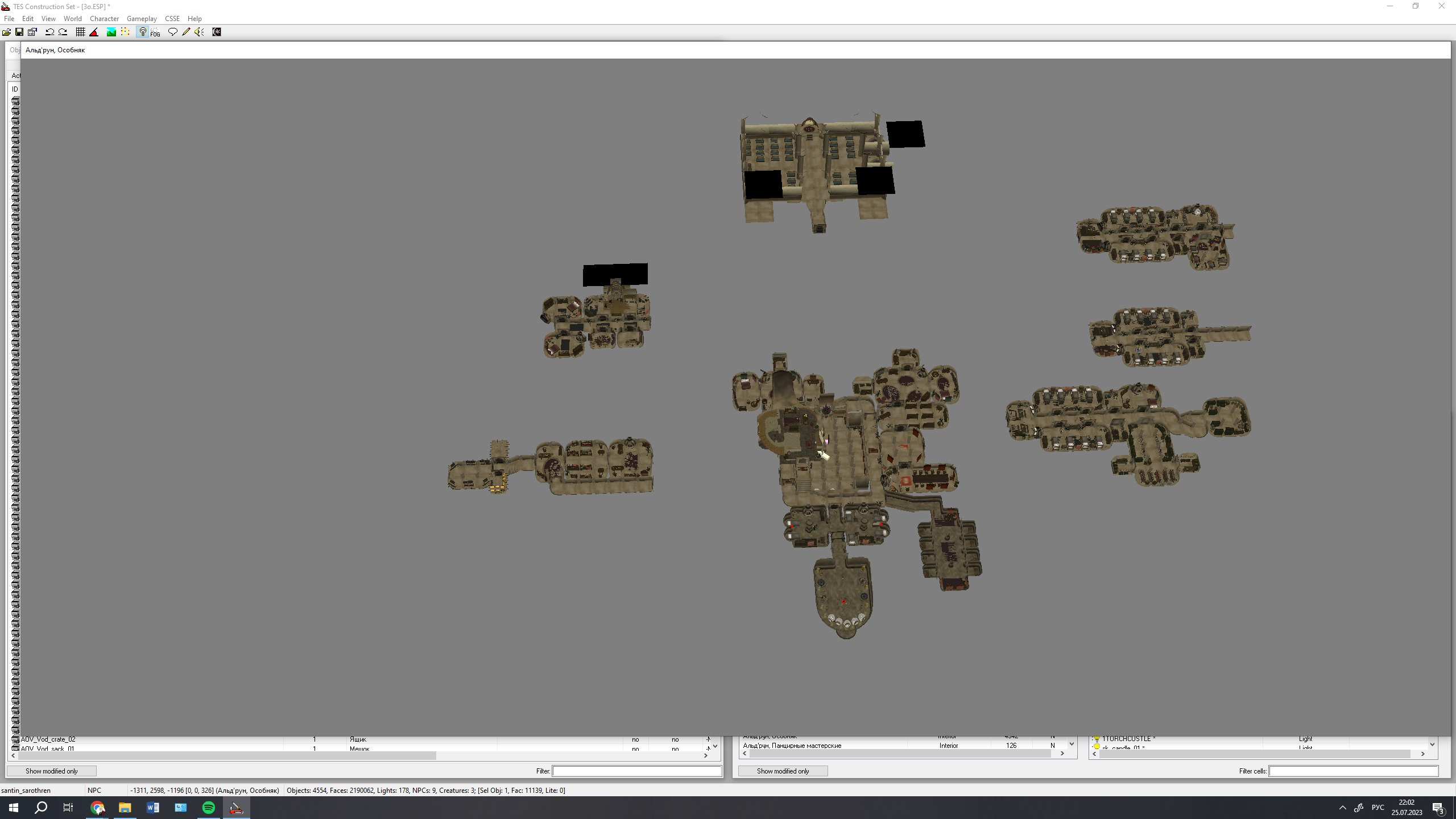Click left Show modified only button
The width and height of the screenshot is (1456, 819).
(x=51, y=771)
